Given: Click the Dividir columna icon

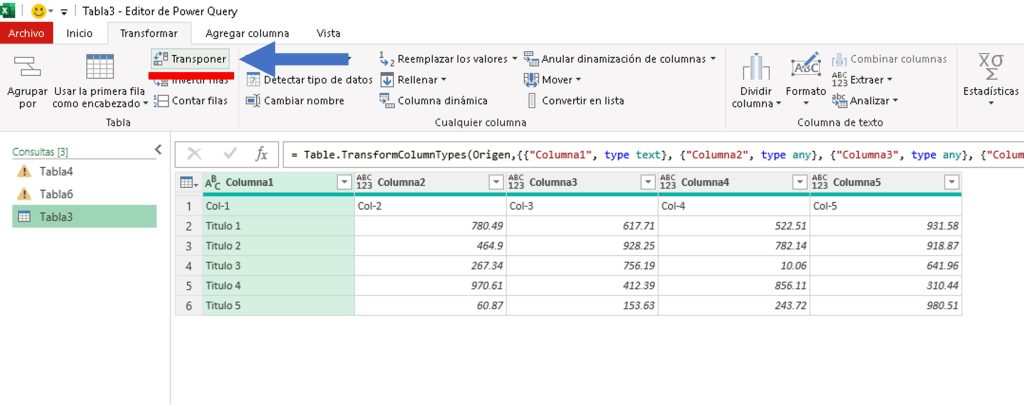Looking at the screenshot, I should (x=756, y=67).
